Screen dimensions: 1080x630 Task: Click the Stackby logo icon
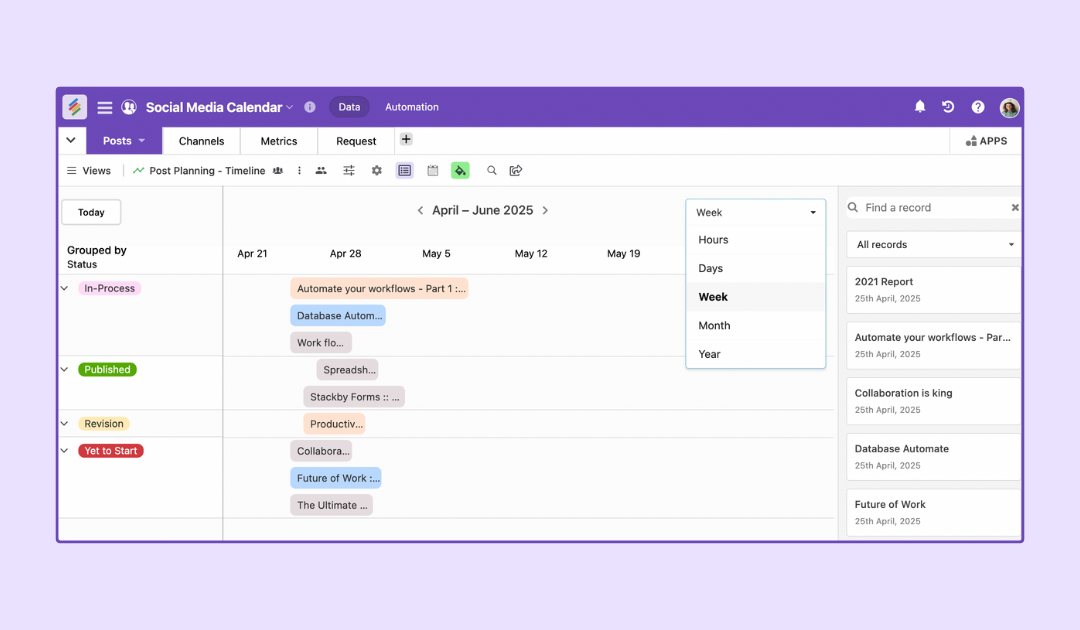click(x=74, y=107)
